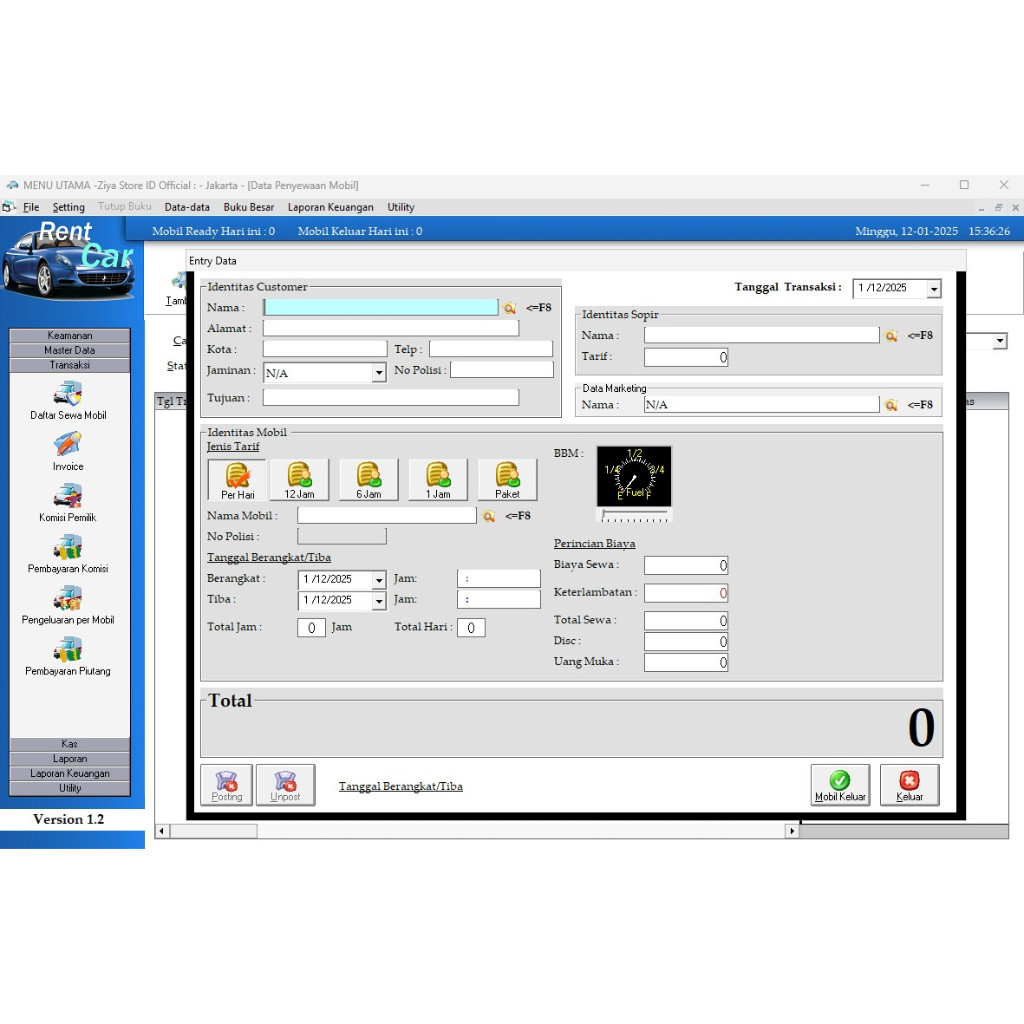Open the Laporan Keuangan menu

point(330,207)
